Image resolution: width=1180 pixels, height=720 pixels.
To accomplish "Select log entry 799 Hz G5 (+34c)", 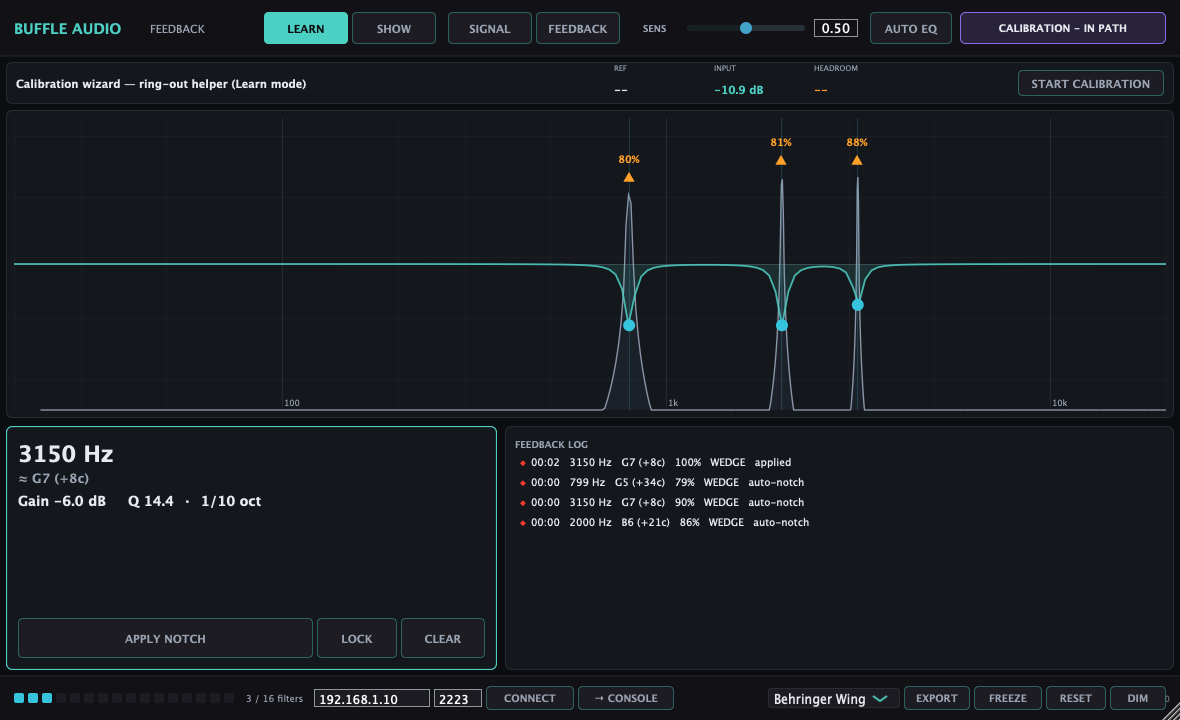I will [x=661, y=483].
